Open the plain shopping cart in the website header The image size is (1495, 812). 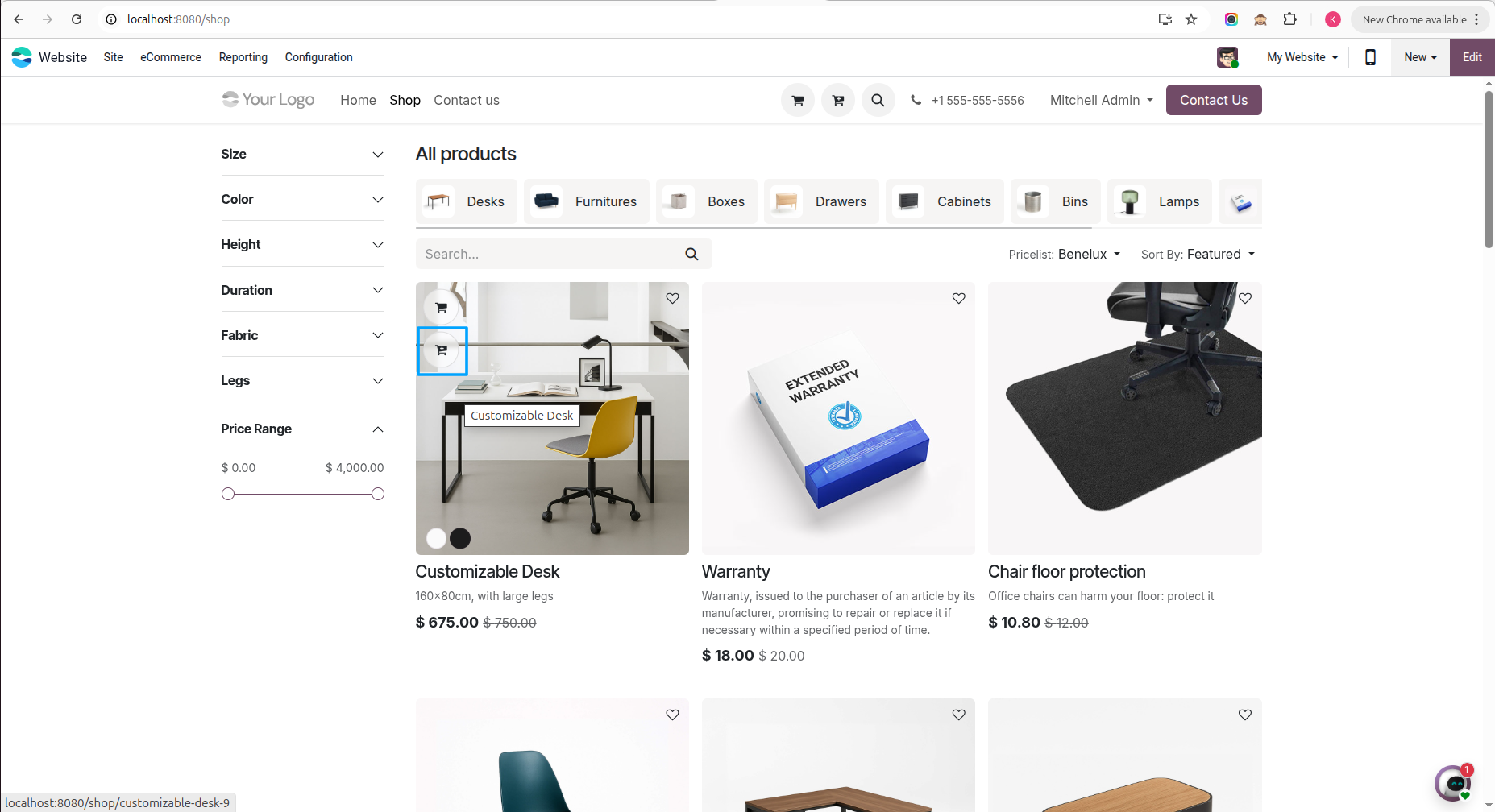[797, 101]
